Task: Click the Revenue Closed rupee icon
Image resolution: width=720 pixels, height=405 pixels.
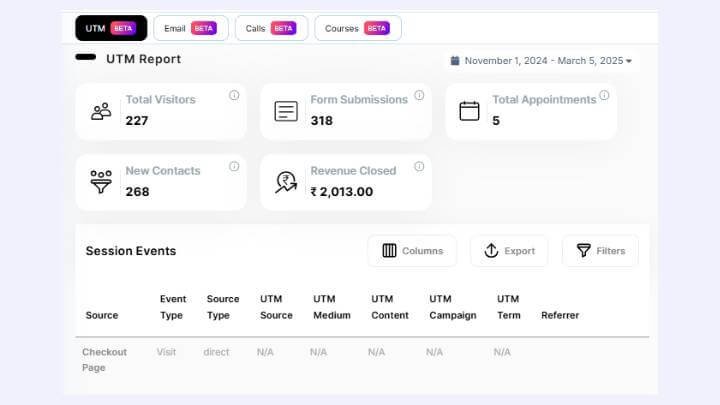Action: point(286,182)
